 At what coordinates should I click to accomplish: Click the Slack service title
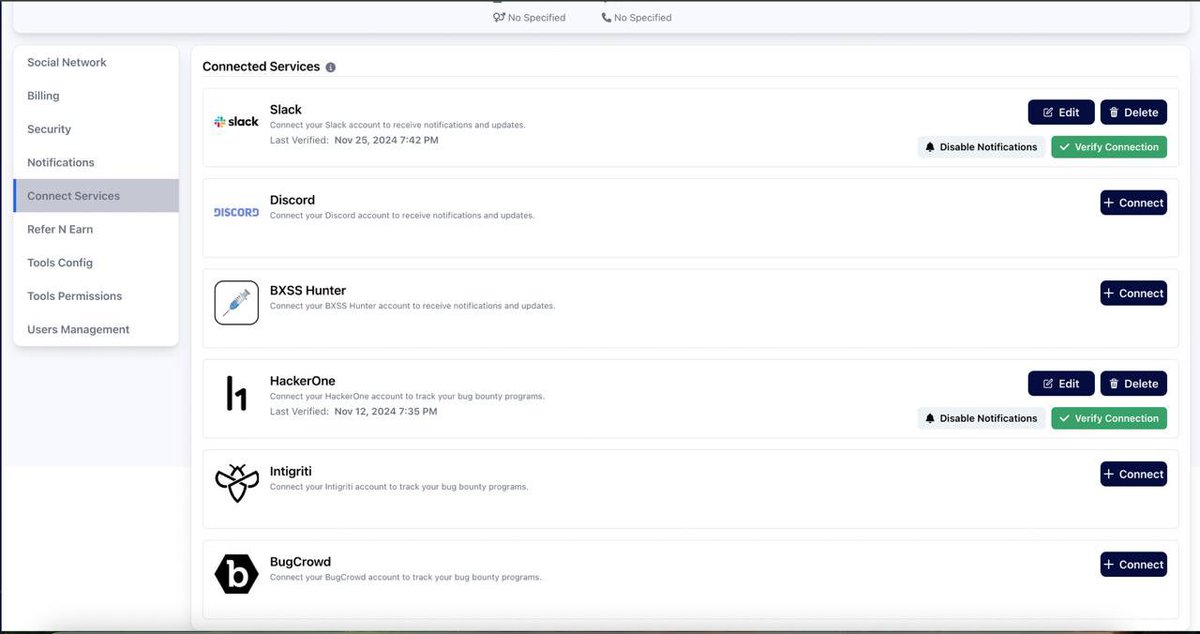tap(285, 110)
